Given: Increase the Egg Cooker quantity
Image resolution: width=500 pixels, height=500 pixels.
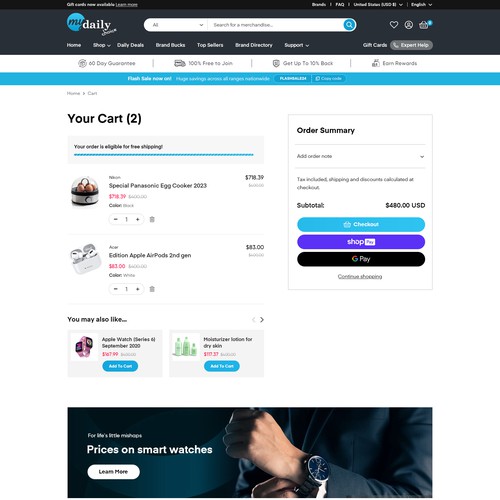Looking at the screenshot, I should tap(137, 219).
